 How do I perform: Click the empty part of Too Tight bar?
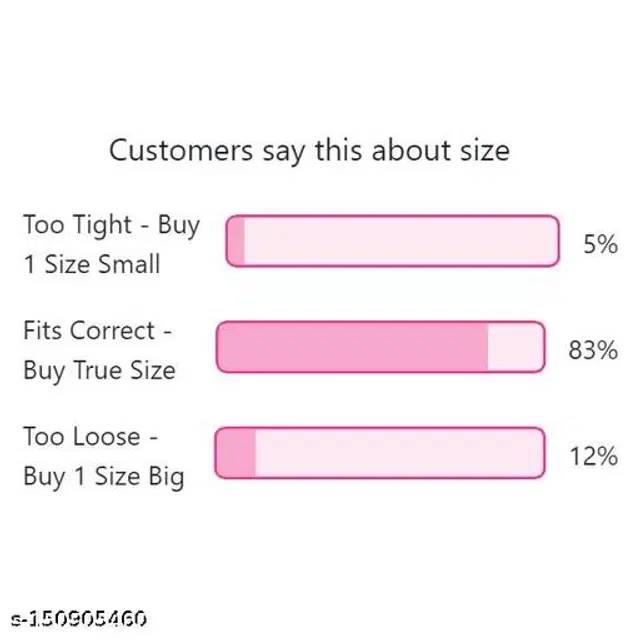(400, 241)
